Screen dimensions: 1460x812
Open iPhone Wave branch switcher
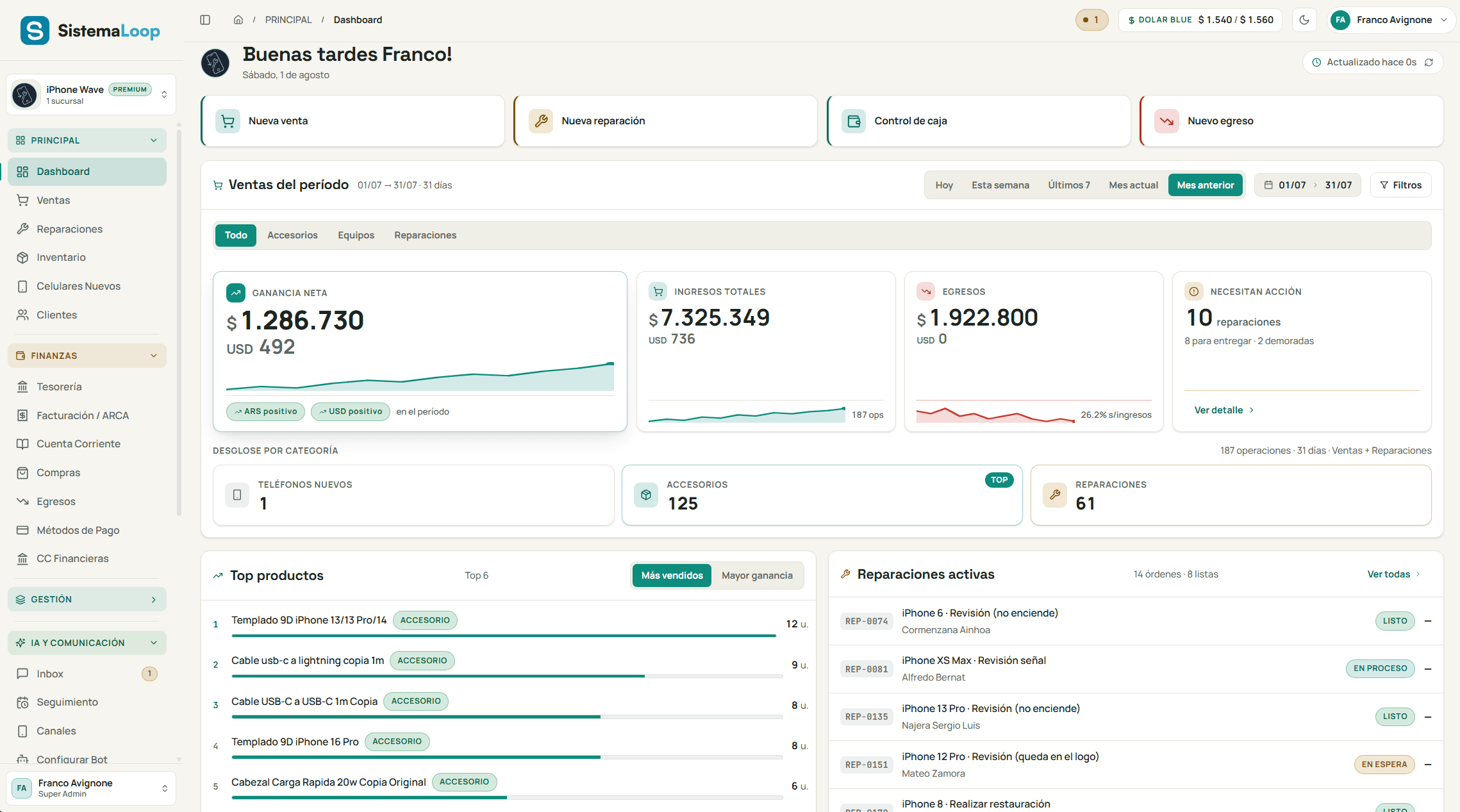[x=91, y=95]
